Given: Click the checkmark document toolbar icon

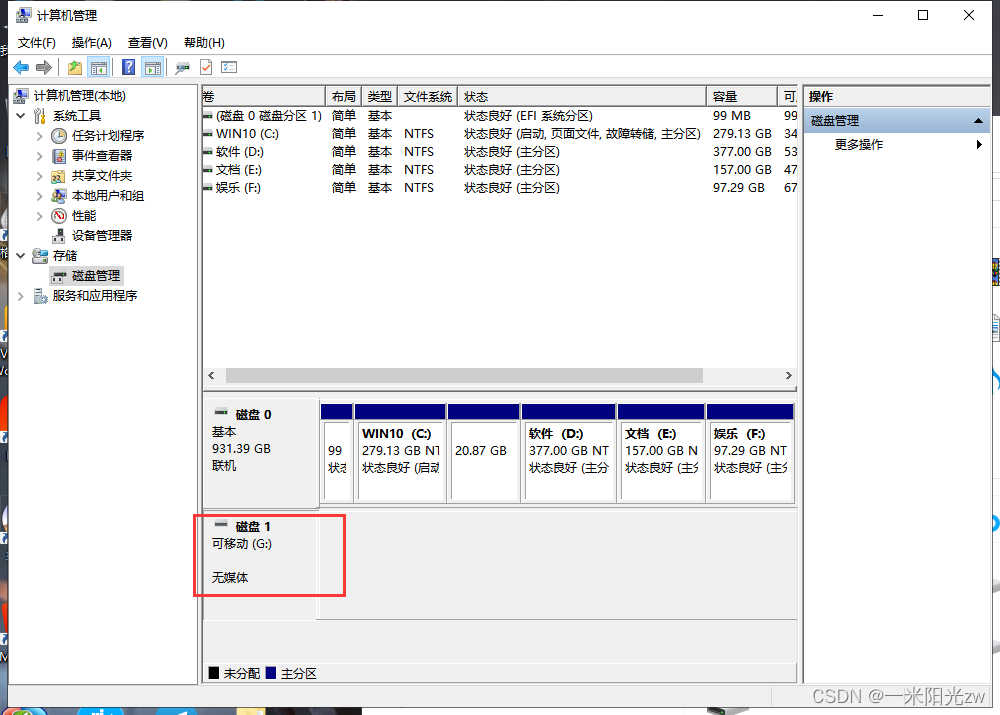Looking at the screenshot, I should coord(206,67).
